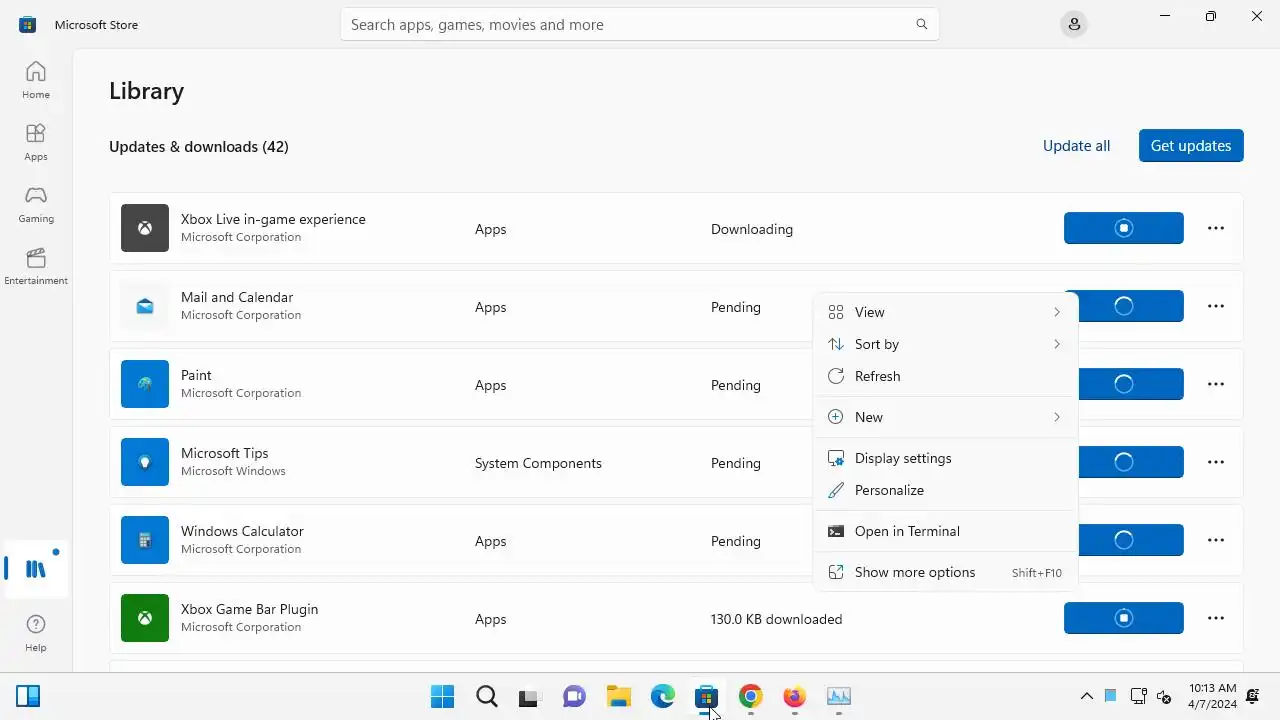Open the Chat app from the taskbar
The height and width of the screenshot is (720, 1280).
574,696
